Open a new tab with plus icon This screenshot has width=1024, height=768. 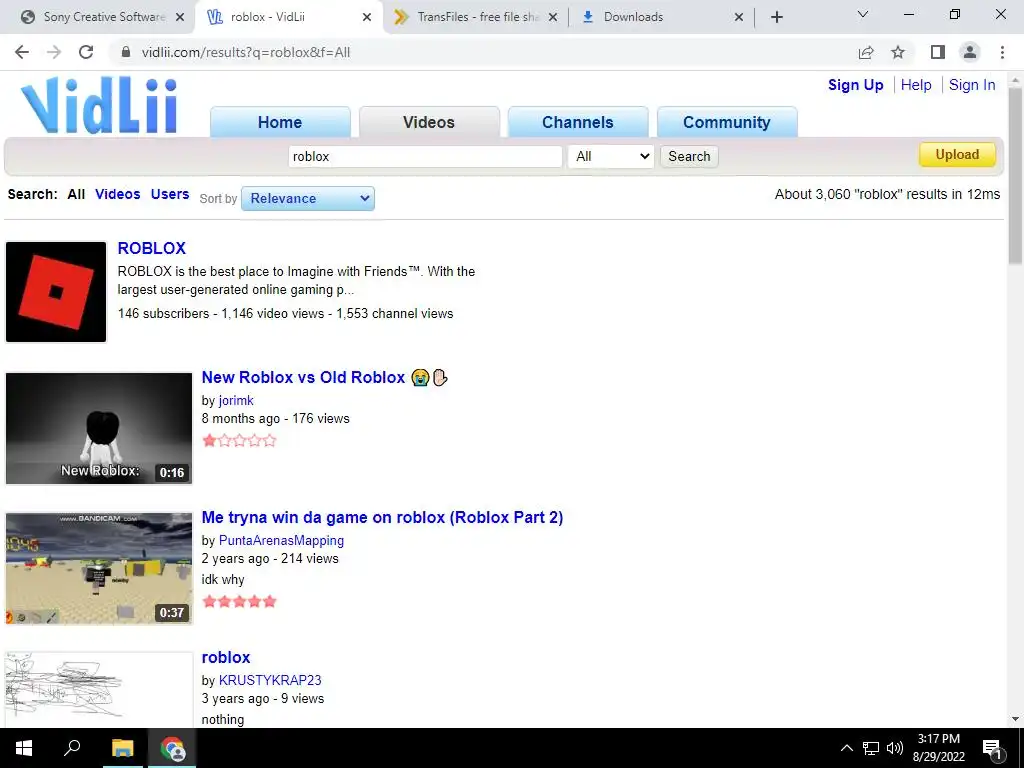click(x=776, y=17)
